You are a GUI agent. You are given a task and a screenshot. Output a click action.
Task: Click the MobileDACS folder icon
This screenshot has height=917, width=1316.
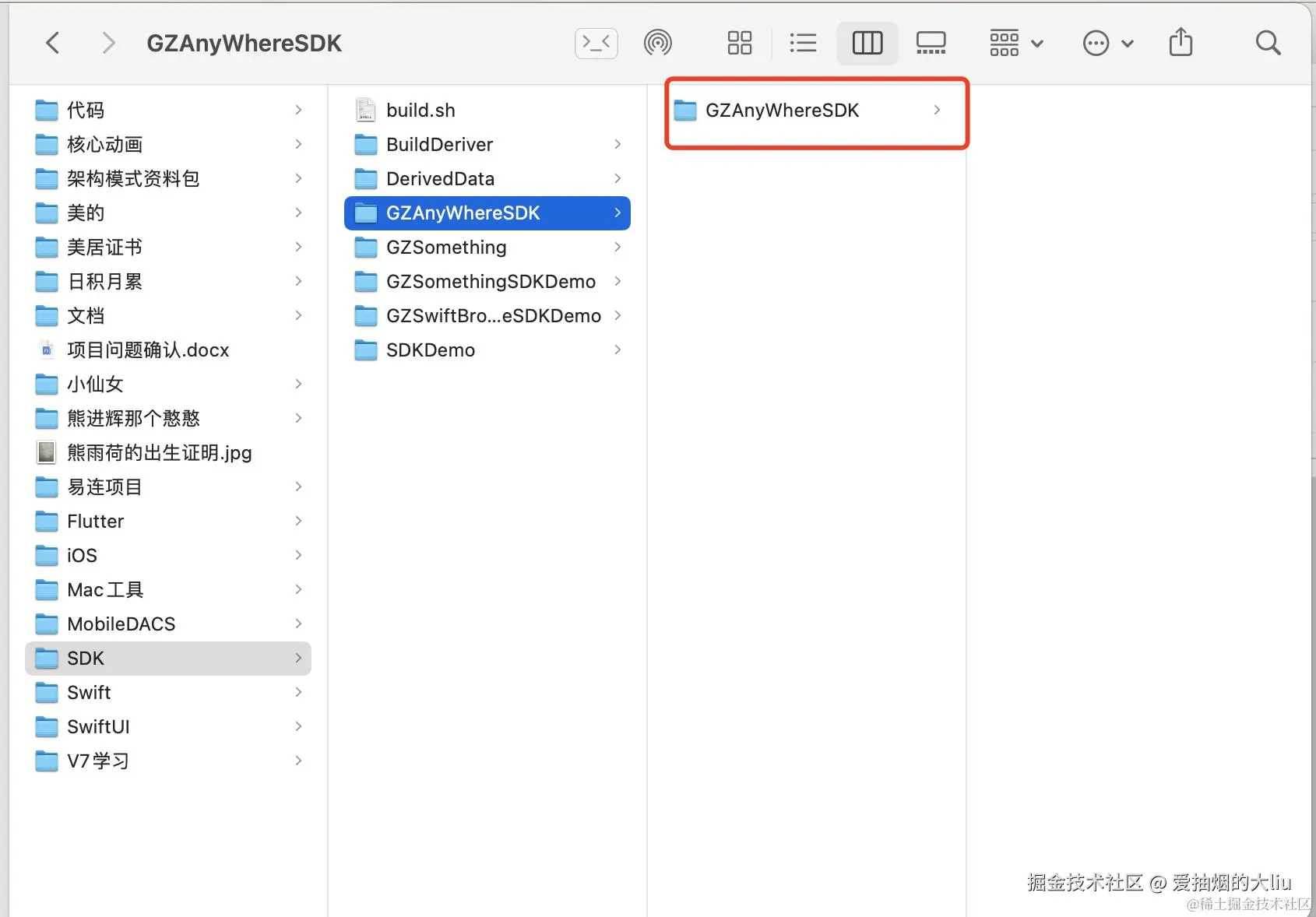click(x=47, y=624)
